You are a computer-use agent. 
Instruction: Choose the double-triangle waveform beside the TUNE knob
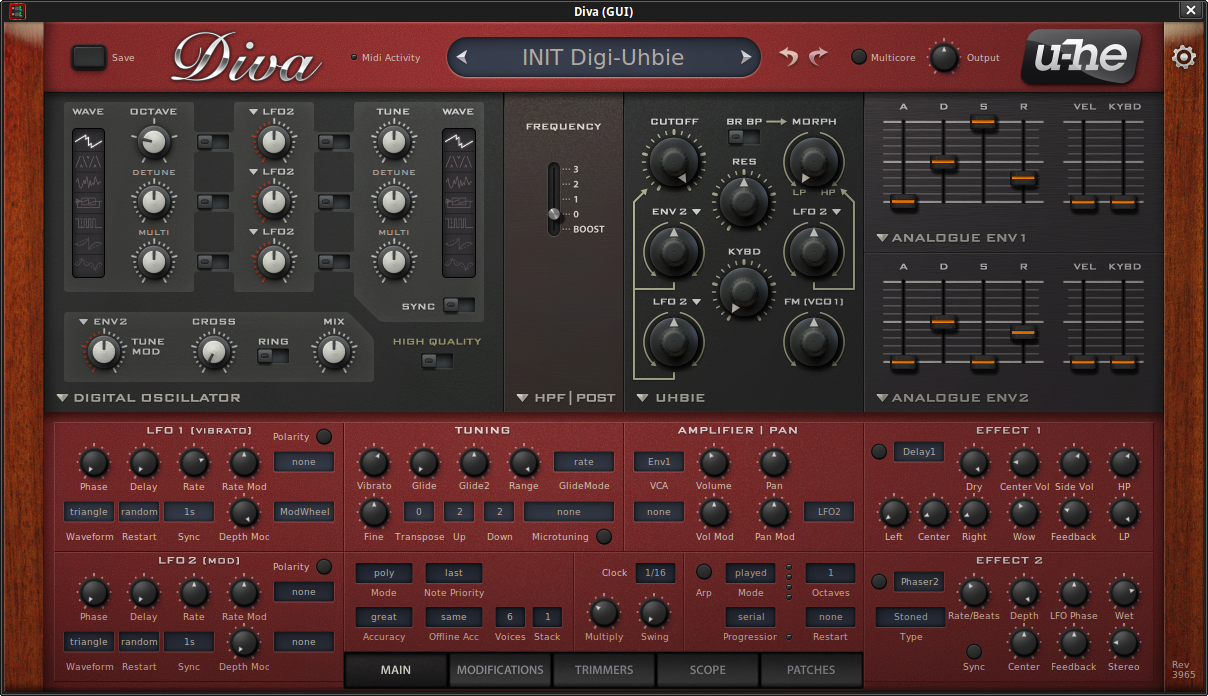pos(458,162)
